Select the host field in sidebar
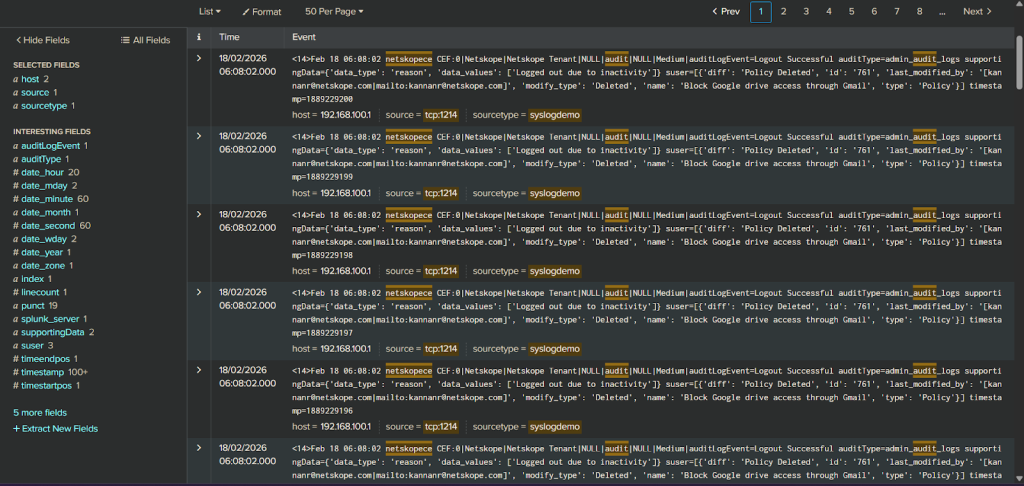The image size is (1024, 486). click(30, 79)
